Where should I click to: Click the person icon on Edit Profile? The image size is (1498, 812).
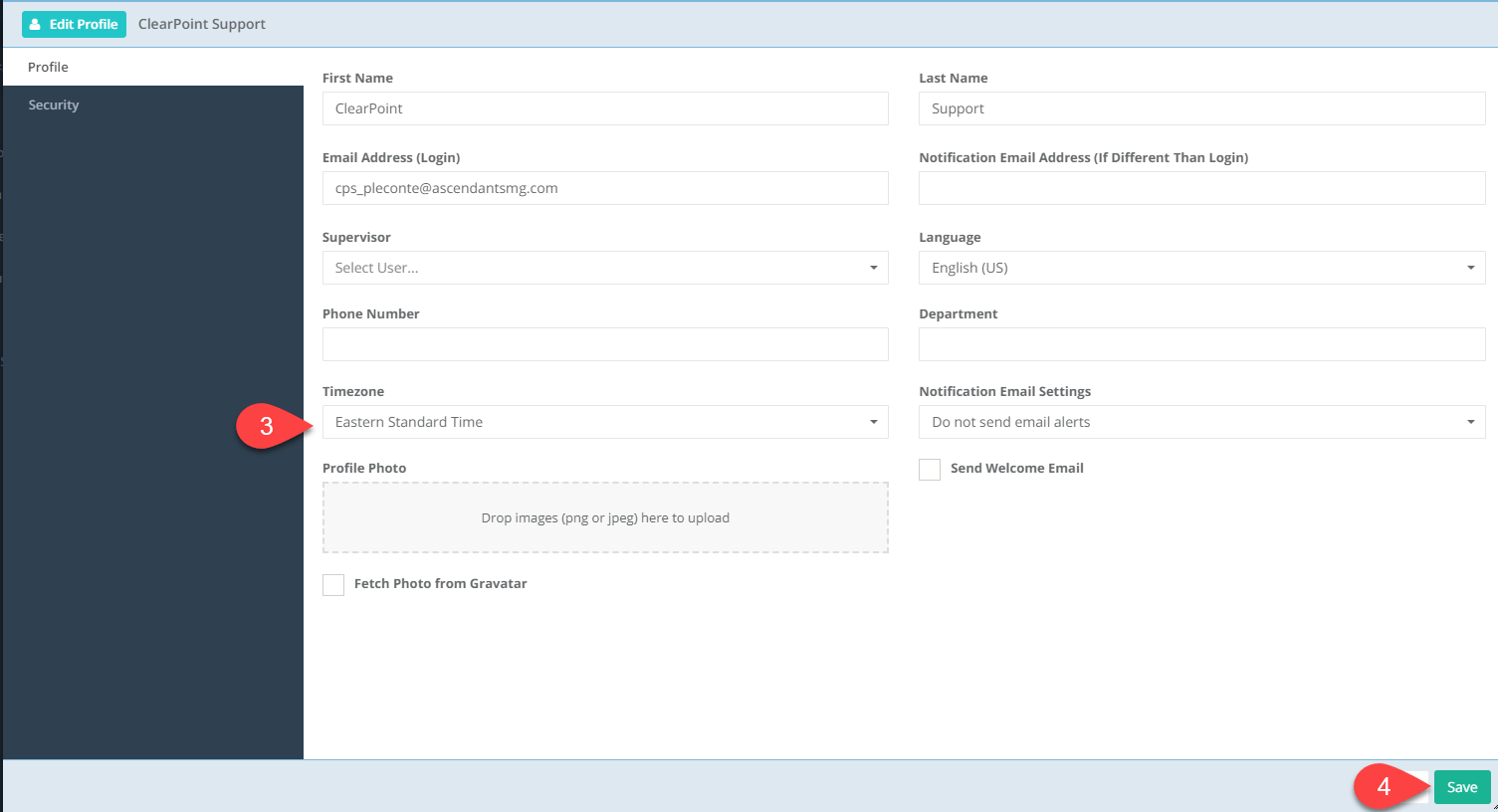36,23
